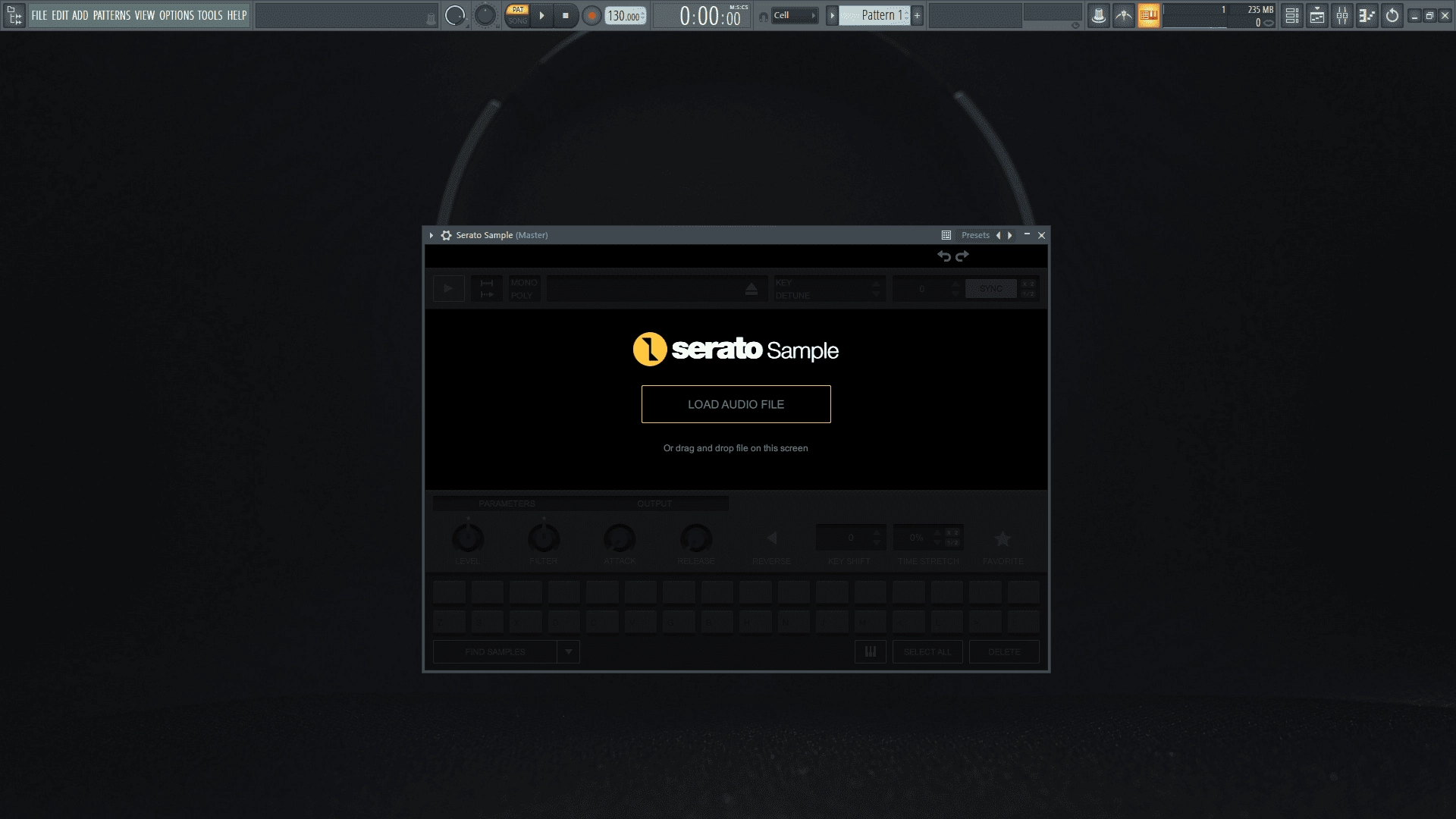Click the Serato Sample logo
This screenshot has width=1456, height=819.
click(x=736, y=349)
